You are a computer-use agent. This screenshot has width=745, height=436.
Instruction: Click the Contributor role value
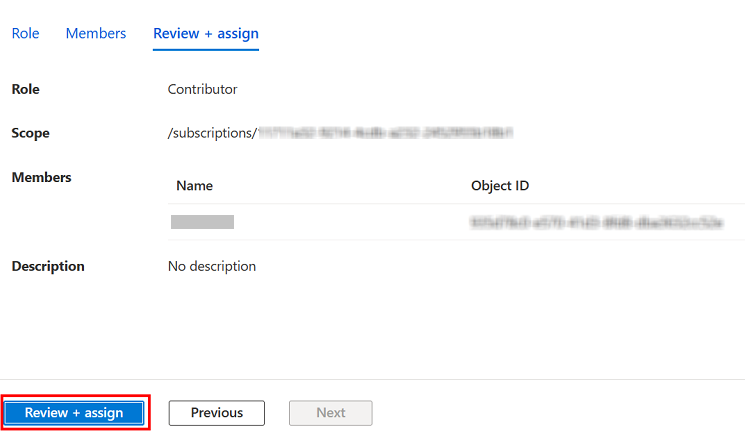(202, 89)
